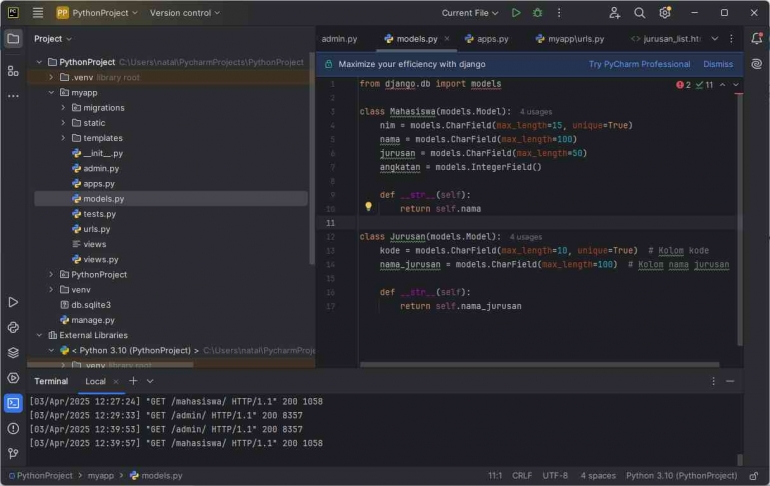Image resolution: width=770 pixels, height=486 pixels.
Task: Show more tool windows
Action: (13, 96)
